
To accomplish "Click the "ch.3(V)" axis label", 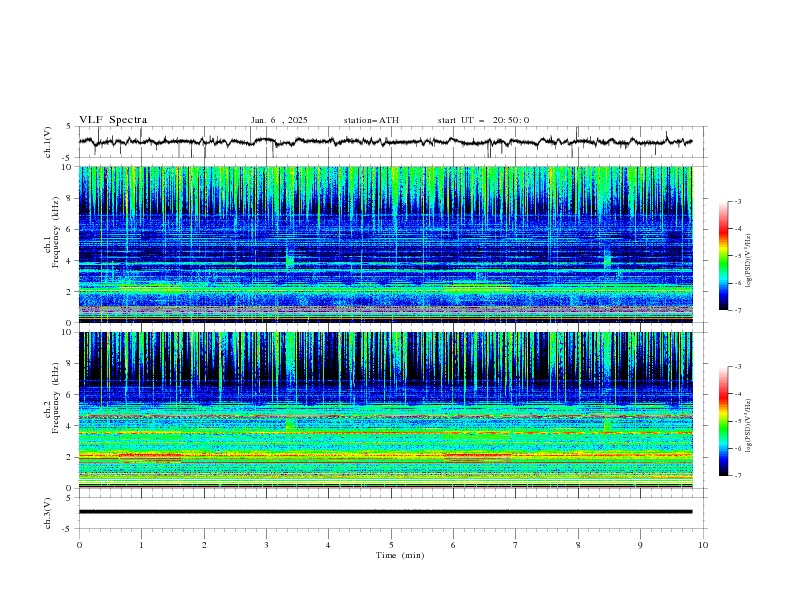I will 48,513.
